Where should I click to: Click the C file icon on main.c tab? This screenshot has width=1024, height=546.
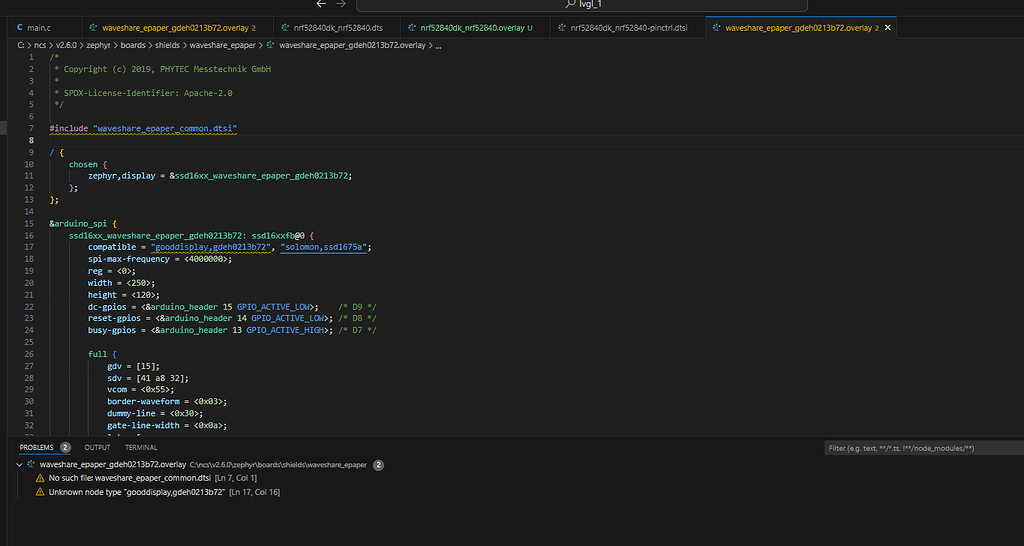click(20, 28)
